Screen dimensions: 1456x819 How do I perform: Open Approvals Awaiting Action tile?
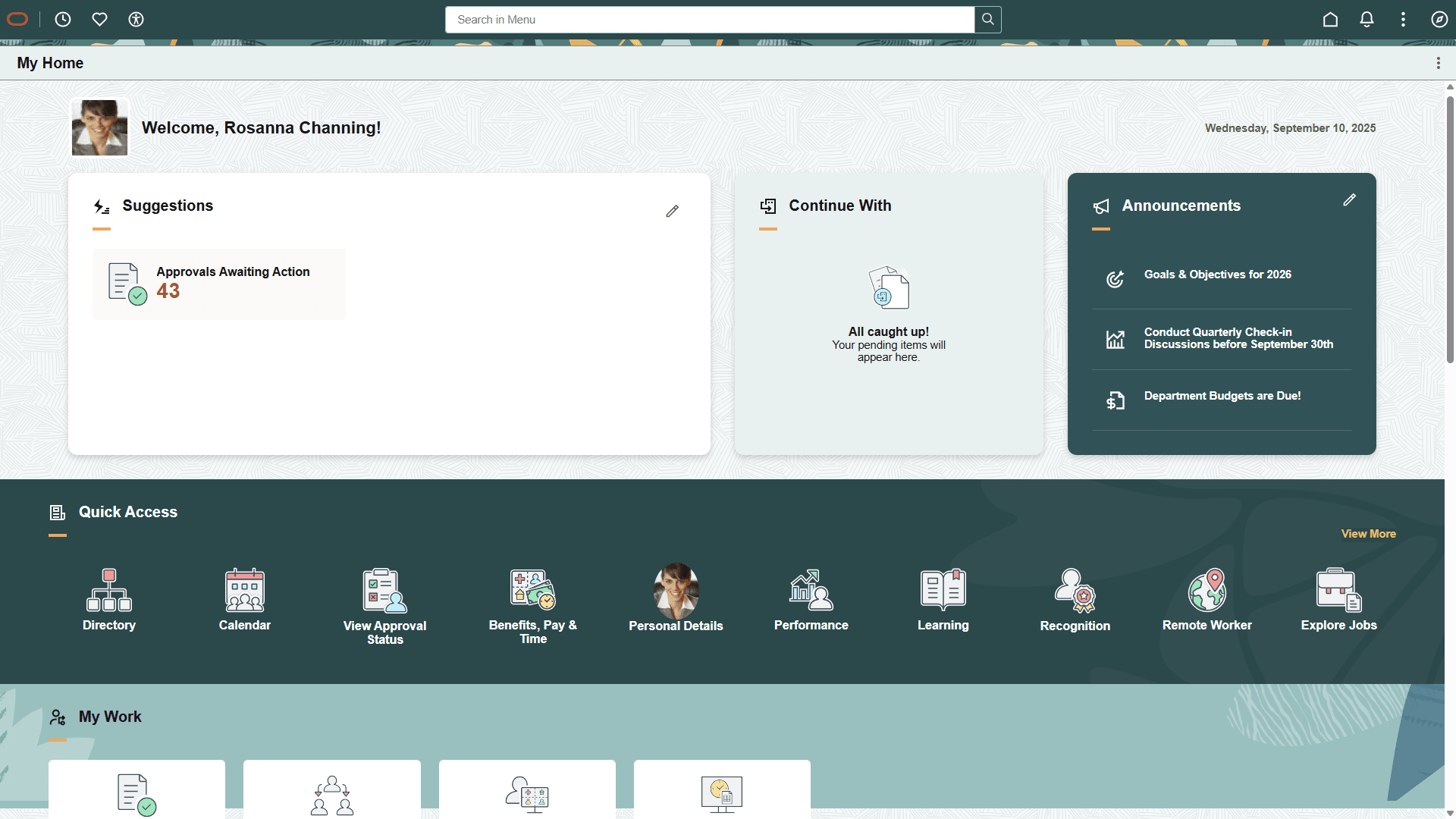coord(219,284)
